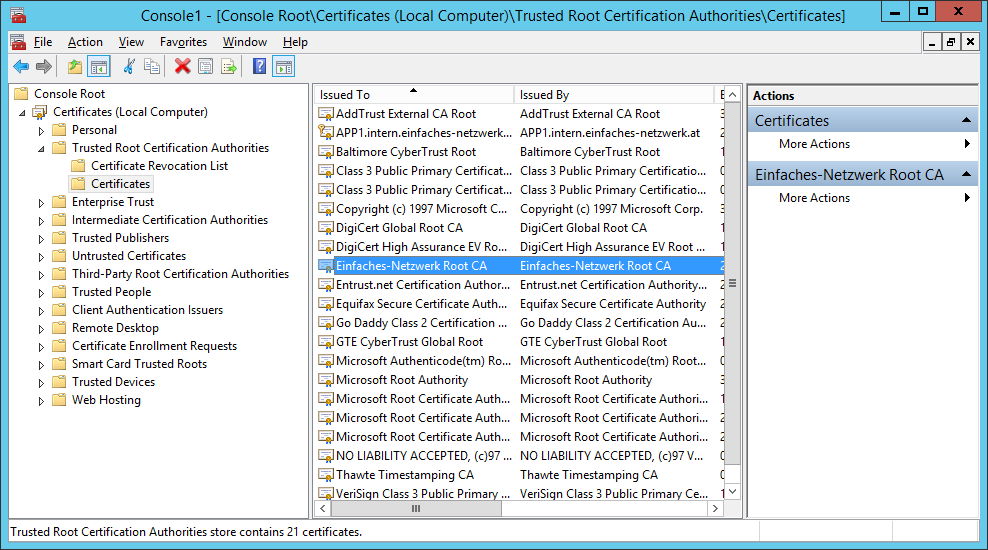Click the Cut scissors icon
988x550 pixels.
(129, 67)
